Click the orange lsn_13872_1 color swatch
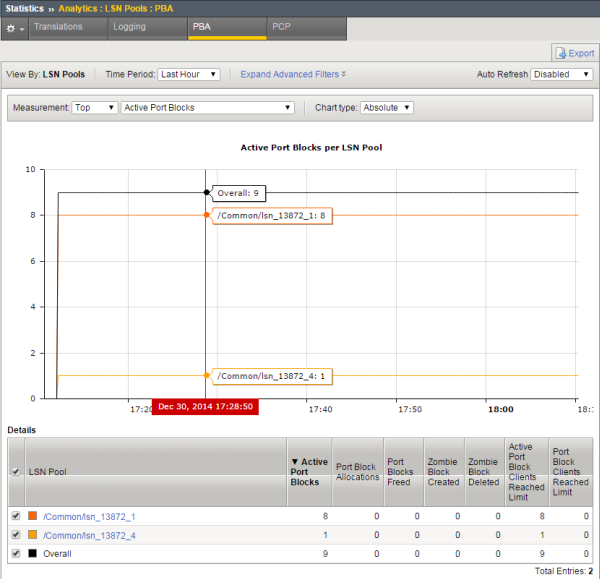Image resolution: width=600 pixels, height=579 pixels. 32,516
